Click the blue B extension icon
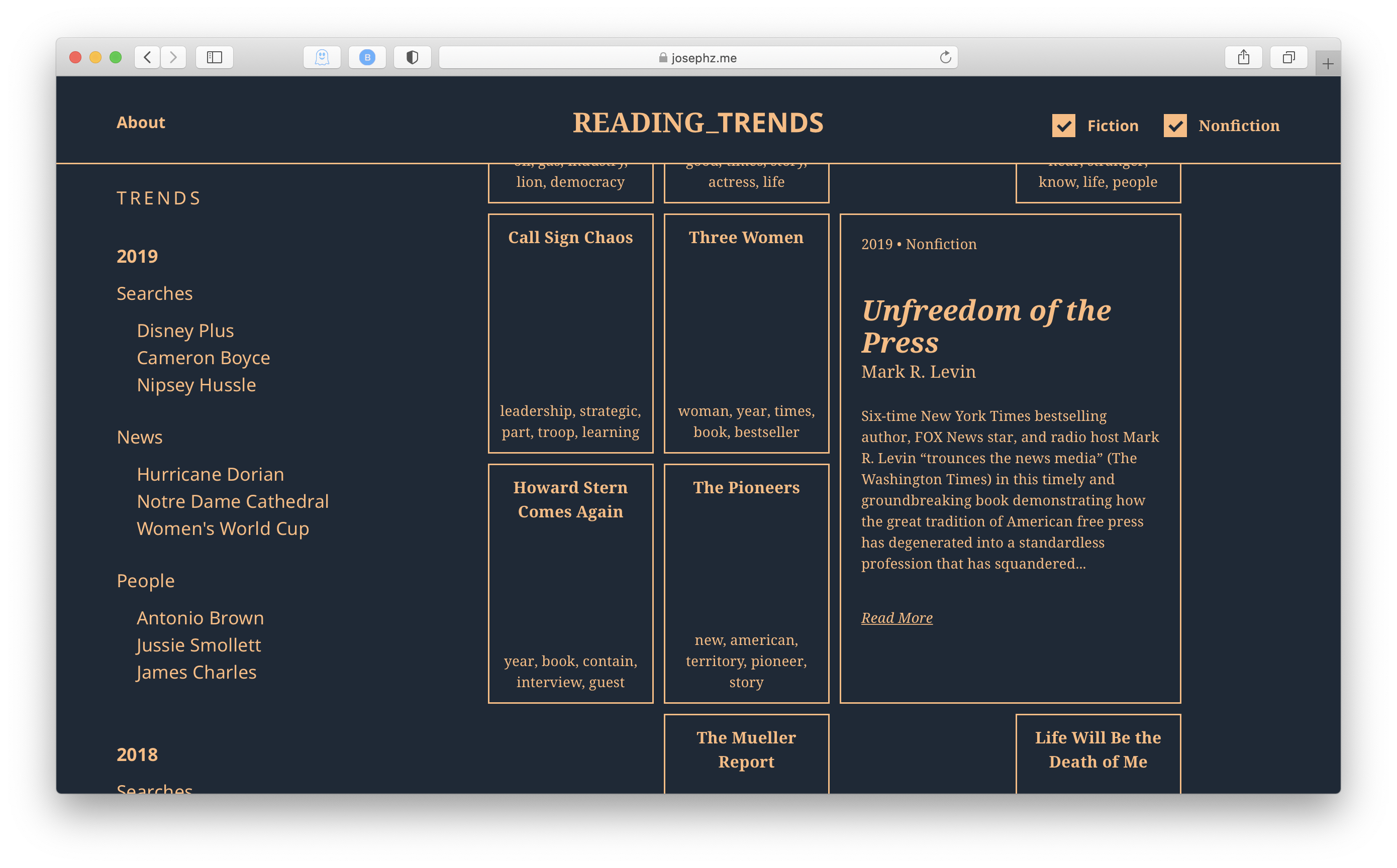The height and width of the screenshot is (868, 1397). 367,57
